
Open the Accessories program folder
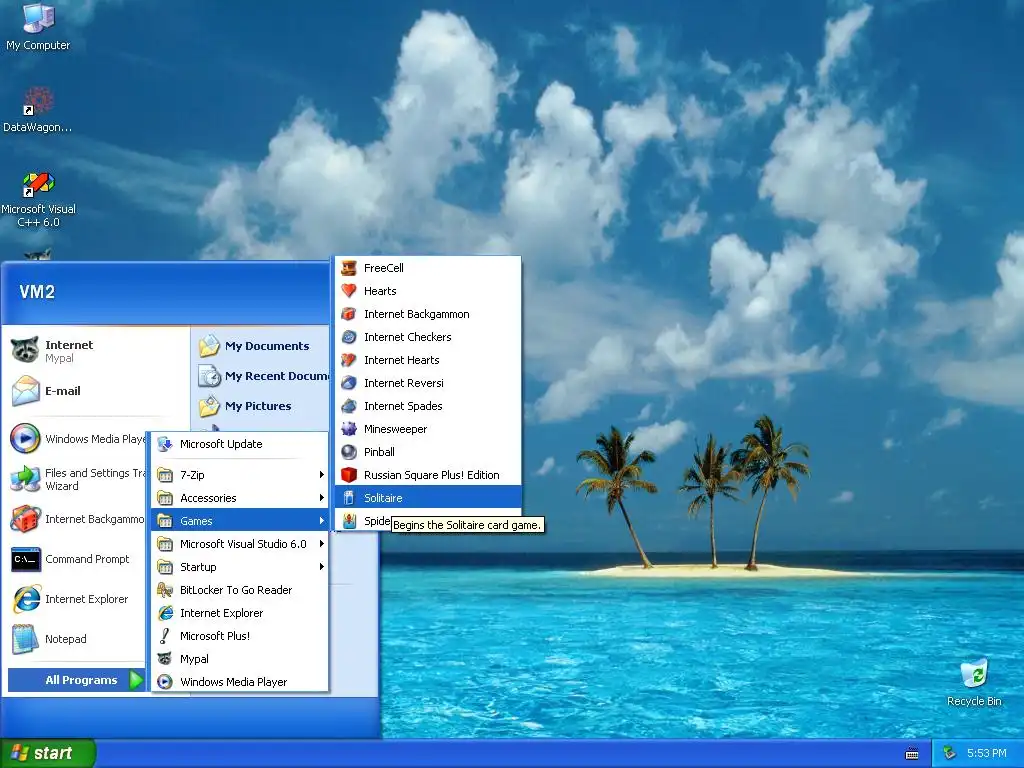coord(240,498)
